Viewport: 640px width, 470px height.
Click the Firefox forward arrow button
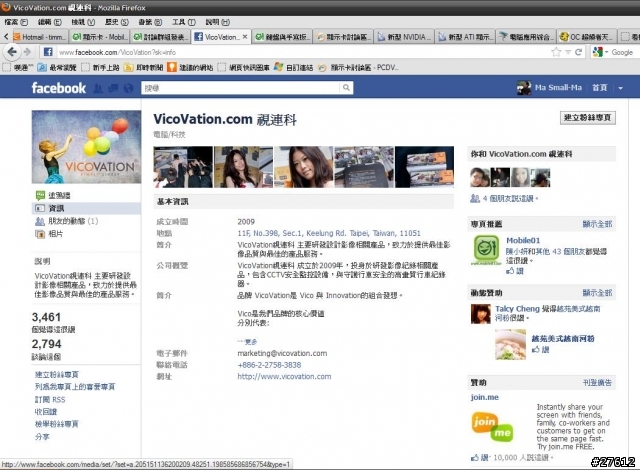click(27, 52)
